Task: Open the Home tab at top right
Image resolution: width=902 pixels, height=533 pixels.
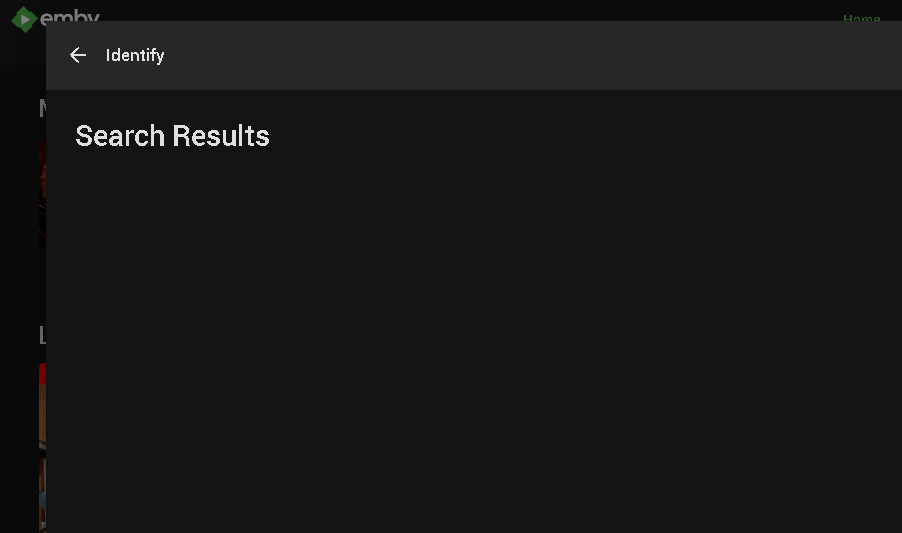Action: [x=861, y=17]
